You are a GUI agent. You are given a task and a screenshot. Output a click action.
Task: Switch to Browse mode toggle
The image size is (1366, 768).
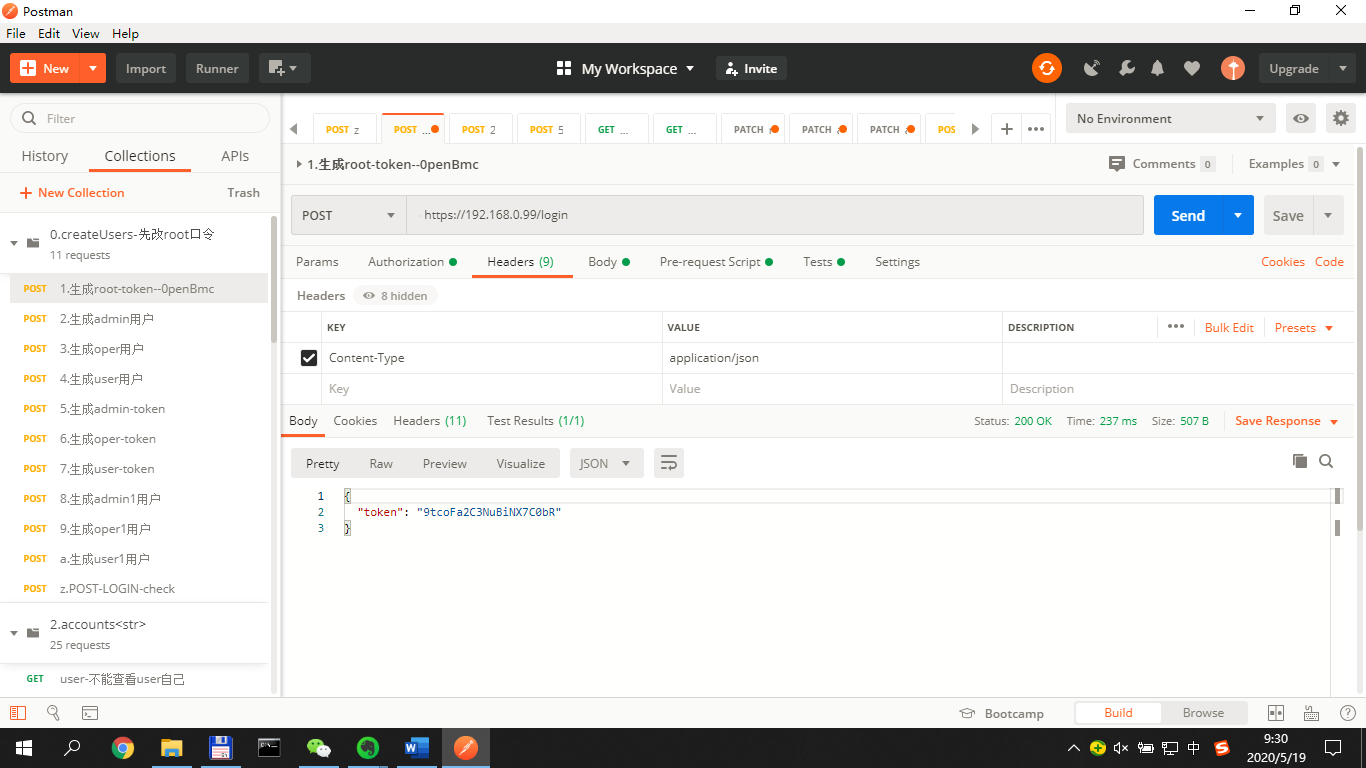1203,713
